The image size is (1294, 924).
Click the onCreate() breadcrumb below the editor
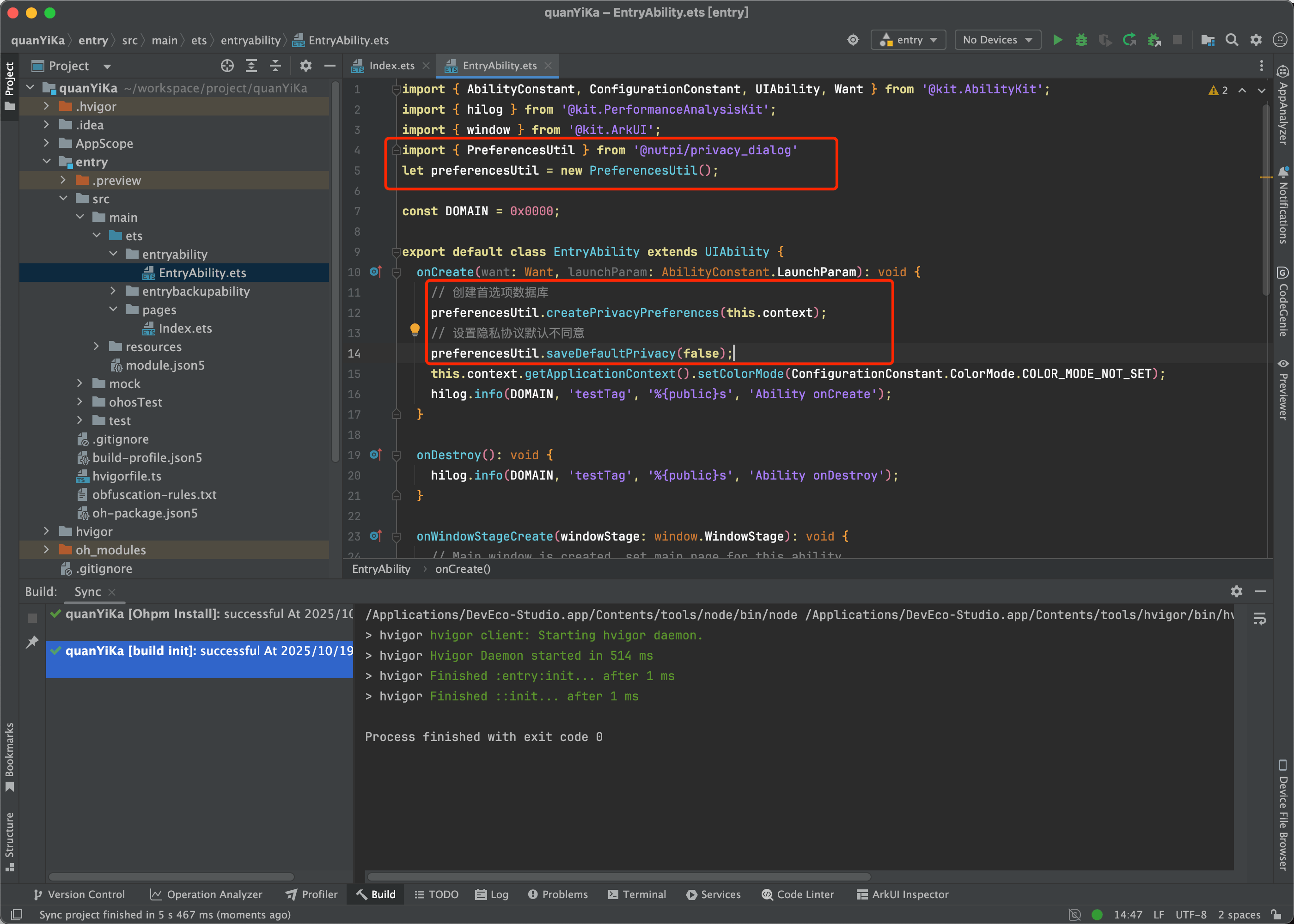463,569
